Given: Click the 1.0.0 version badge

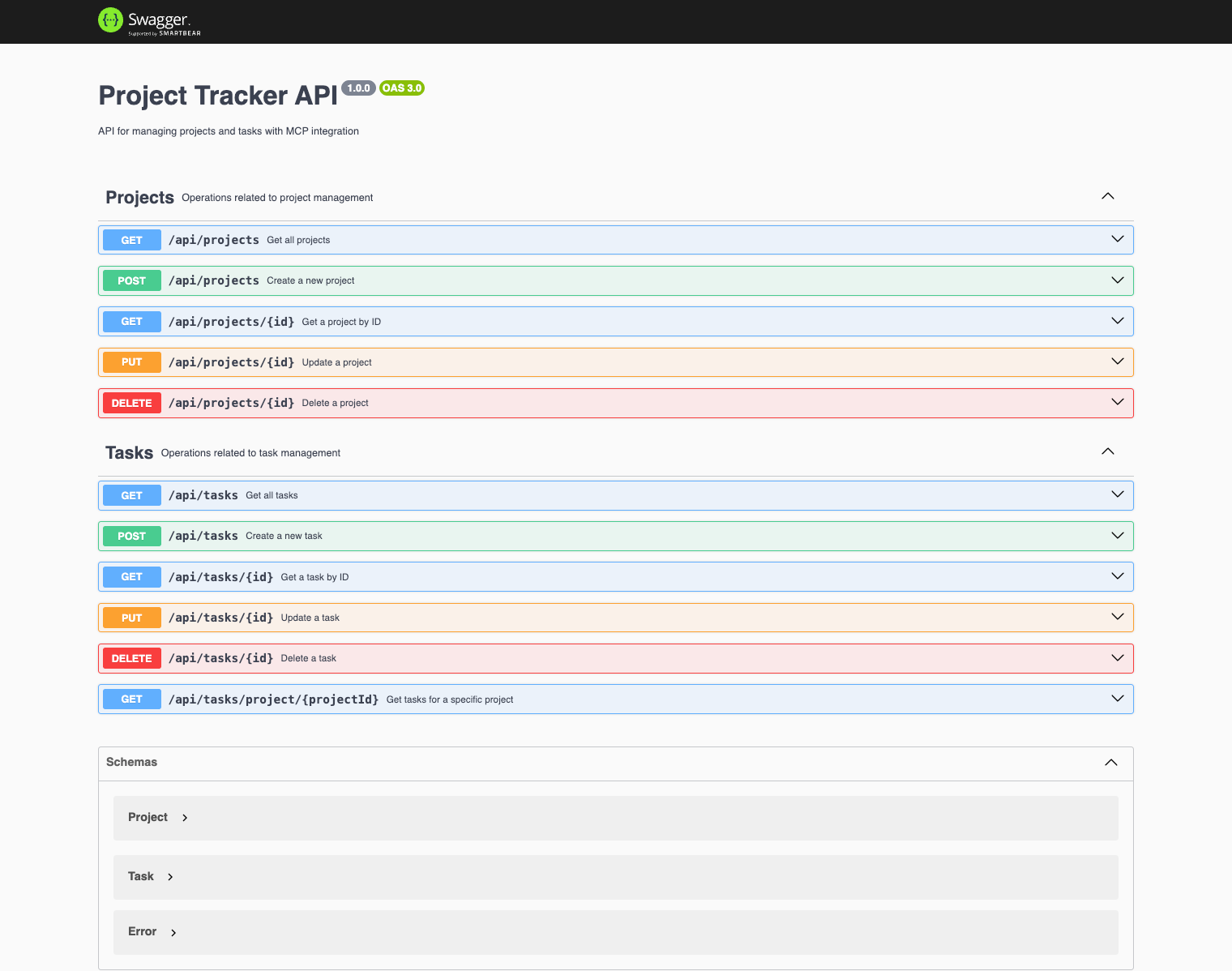Looking at the screenshot, I should tap(358, 88).
